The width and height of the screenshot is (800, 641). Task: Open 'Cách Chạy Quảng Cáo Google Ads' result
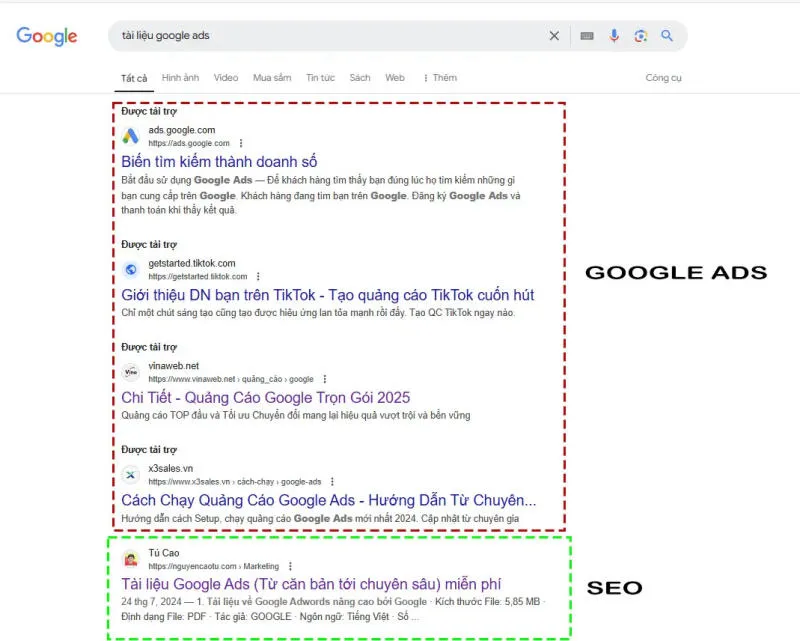pos(329,500)
